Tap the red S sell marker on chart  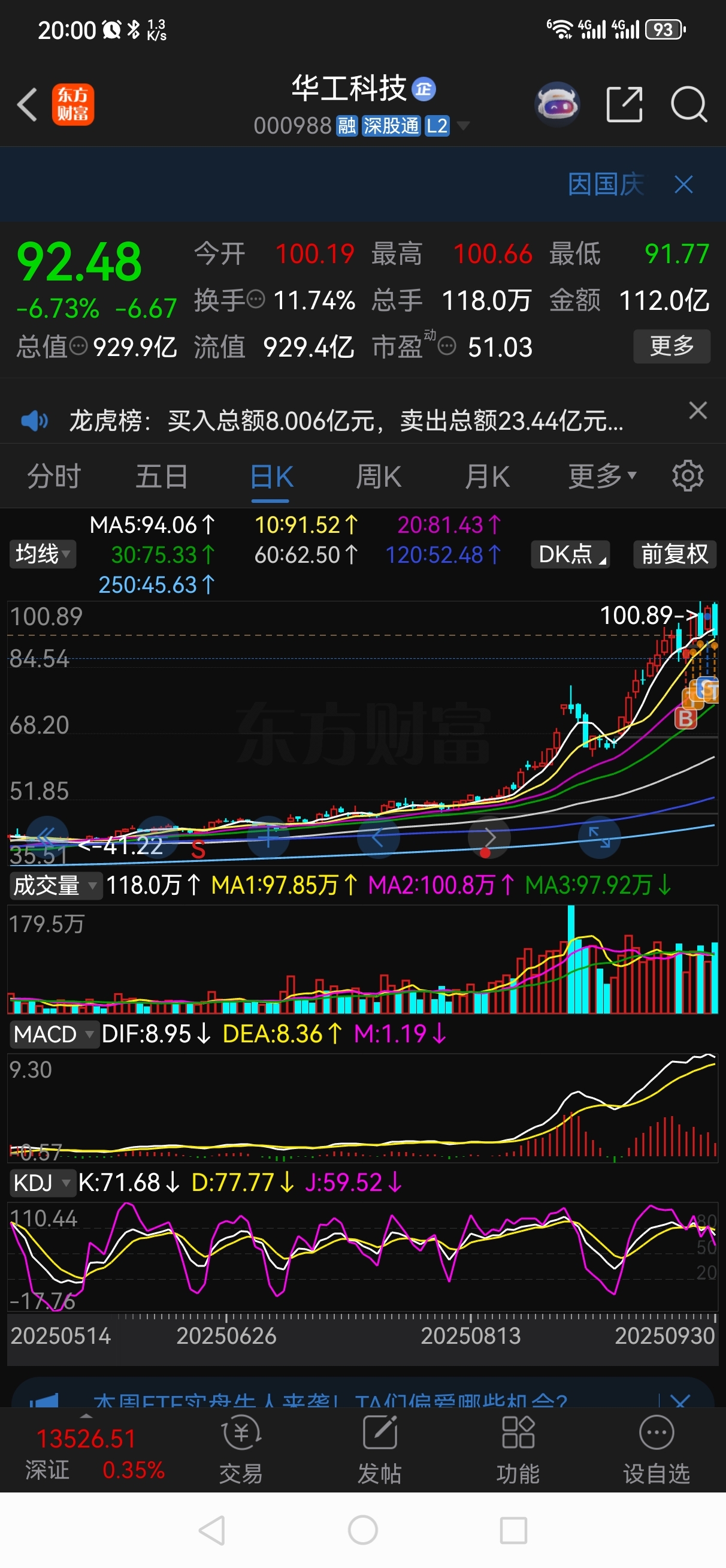tap(198, 849)
